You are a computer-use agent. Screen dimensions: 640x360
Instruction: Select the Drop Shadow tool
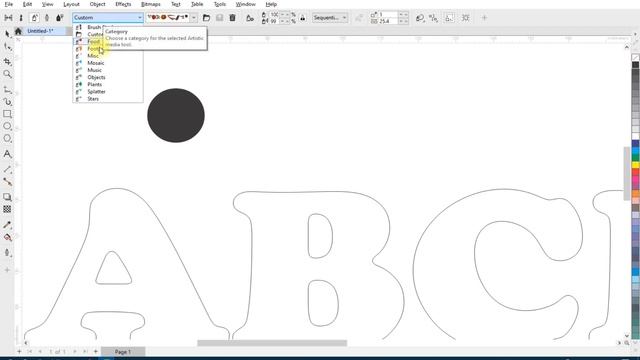pos(7,197)
